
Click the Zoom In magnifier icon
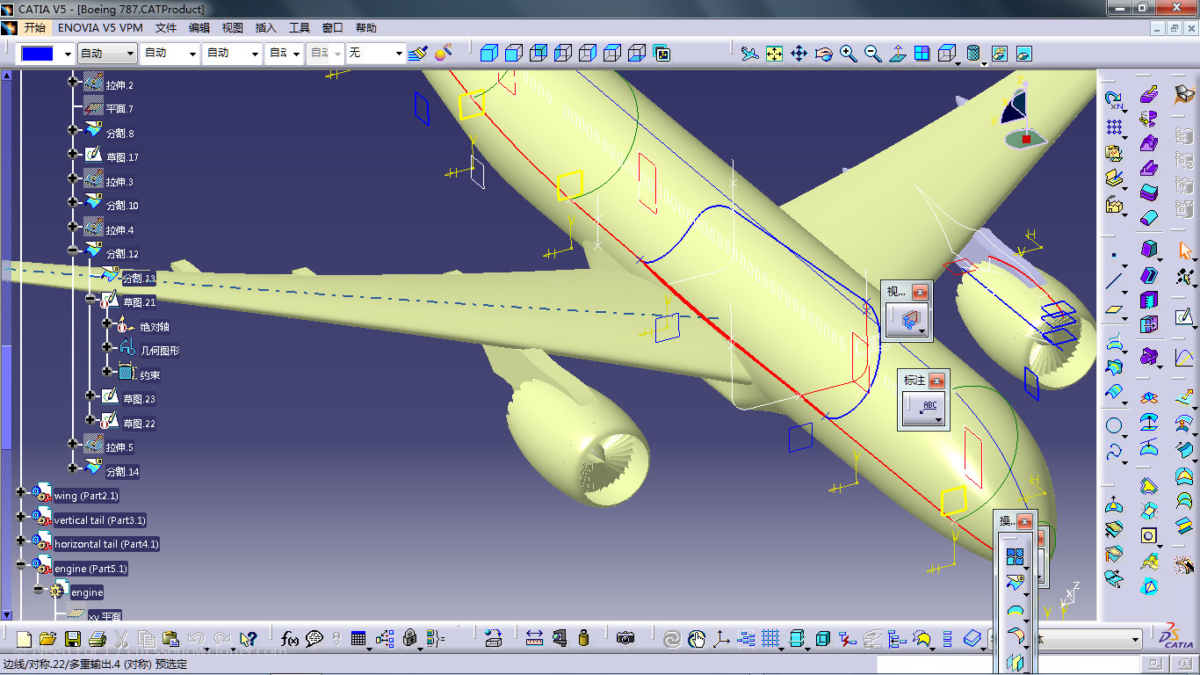tap(849, 53)
